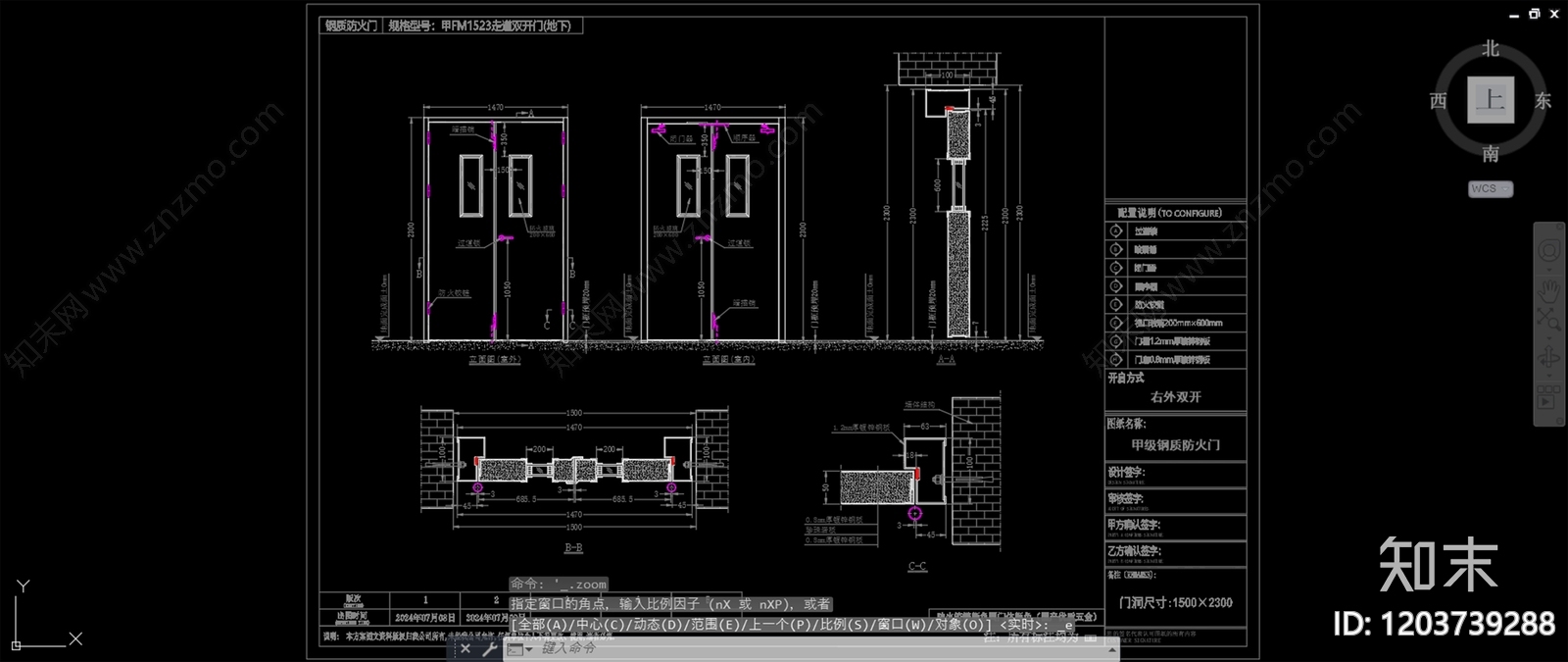Image resolution: width=1568 pixels, height=662 pixels.
Task: Open command line customize wrench menu
Action: (489, 648)
